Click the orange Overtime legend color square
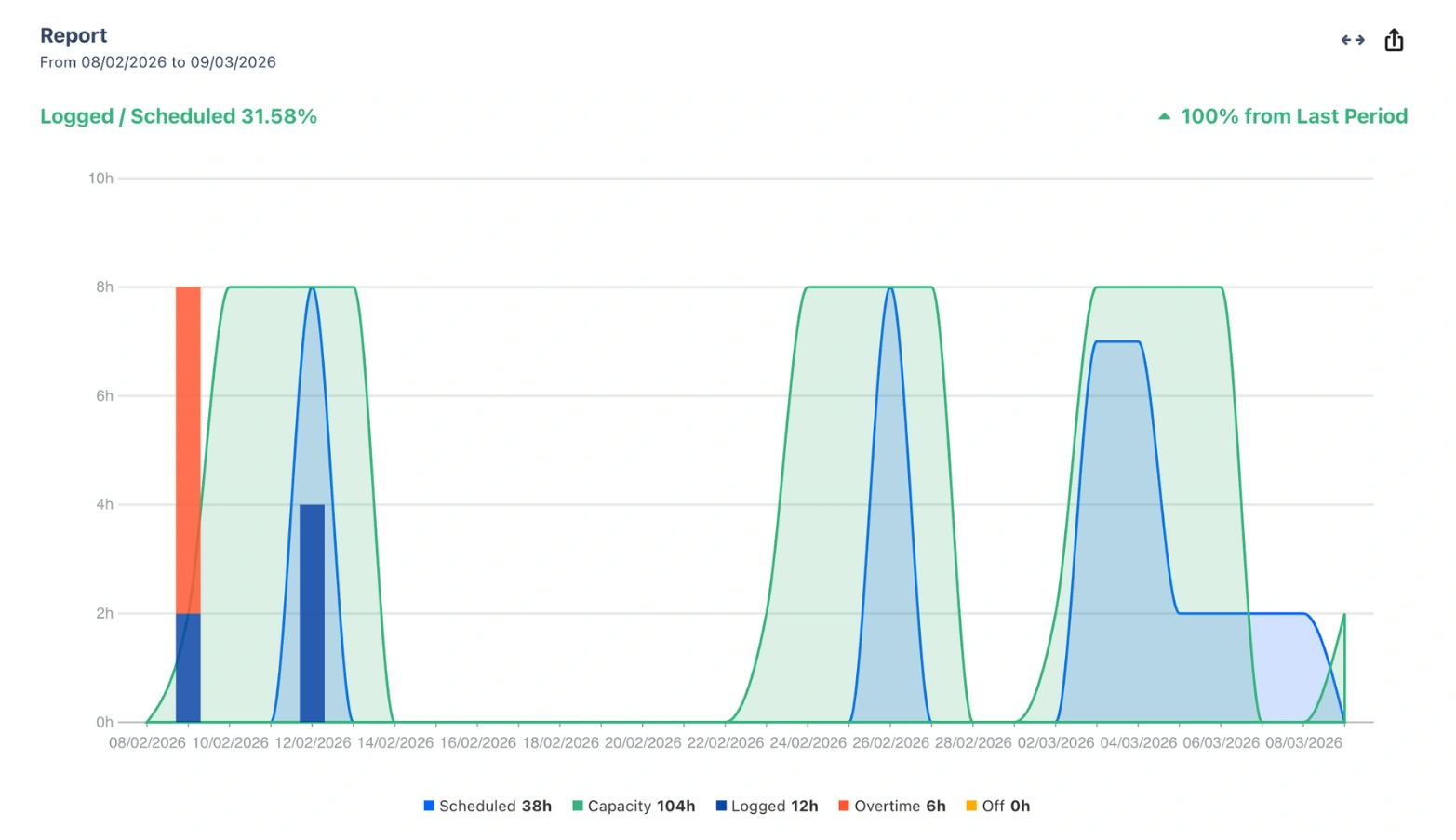 pyautogui.click(x=844, y=806)
